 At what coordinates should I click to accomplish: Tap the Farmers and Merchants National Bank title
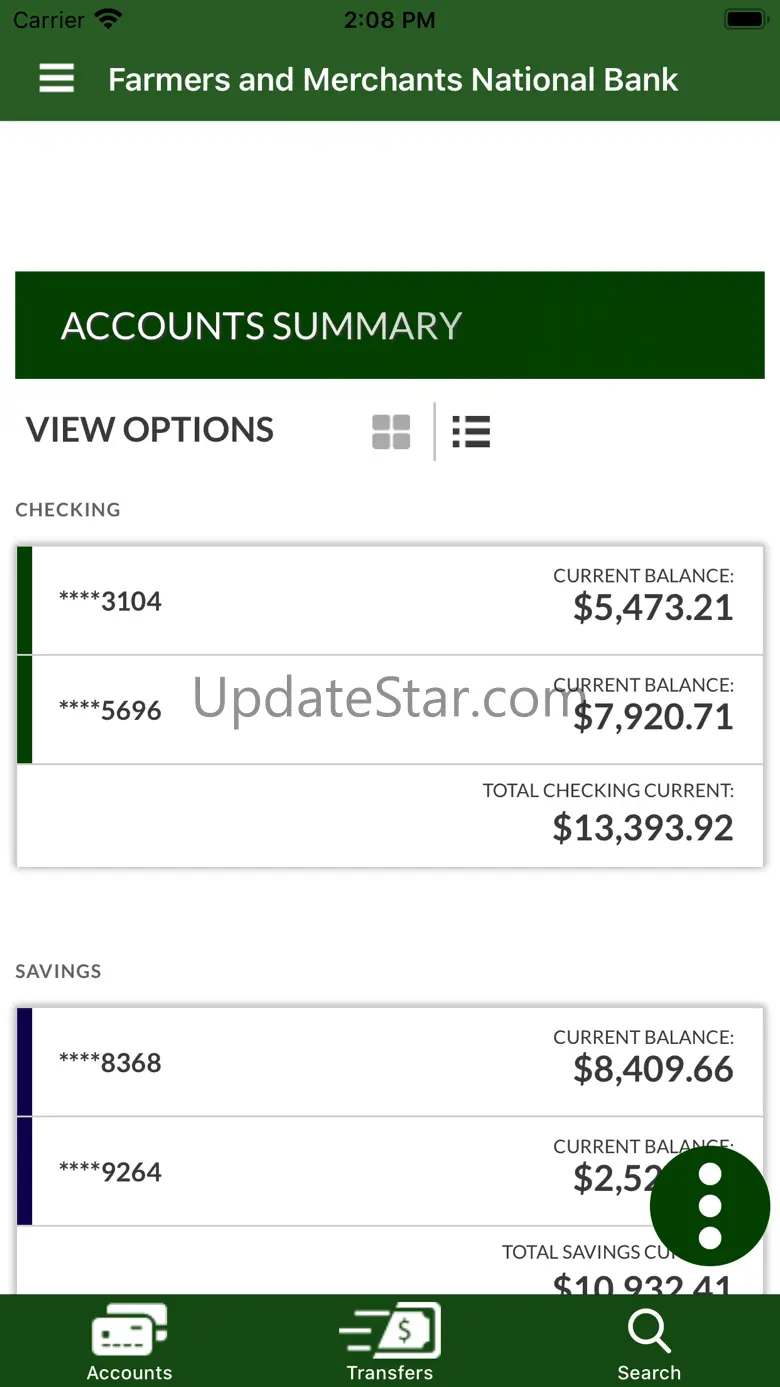tap(393, 79)
